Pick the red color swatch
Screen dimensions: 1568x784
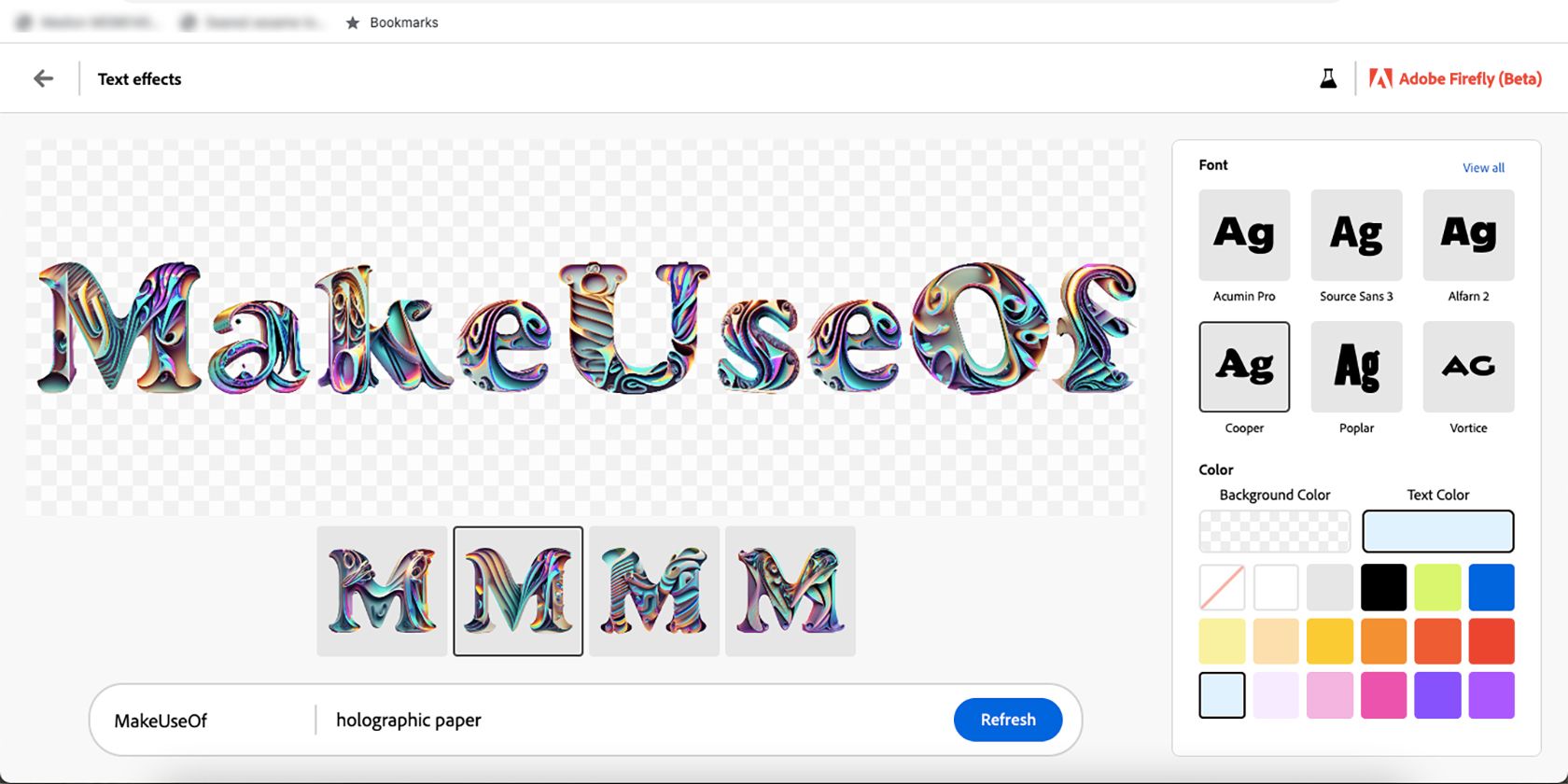point(1491,641)
